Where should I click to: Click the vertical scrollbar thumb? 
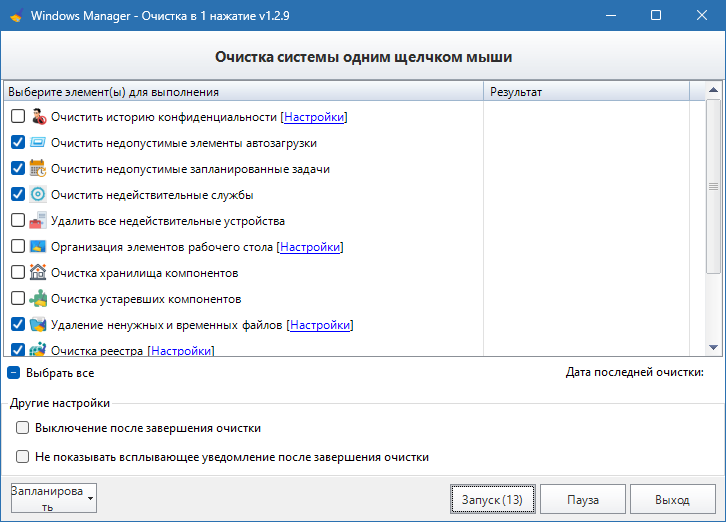pyautogui.click(x=713, y=186)
